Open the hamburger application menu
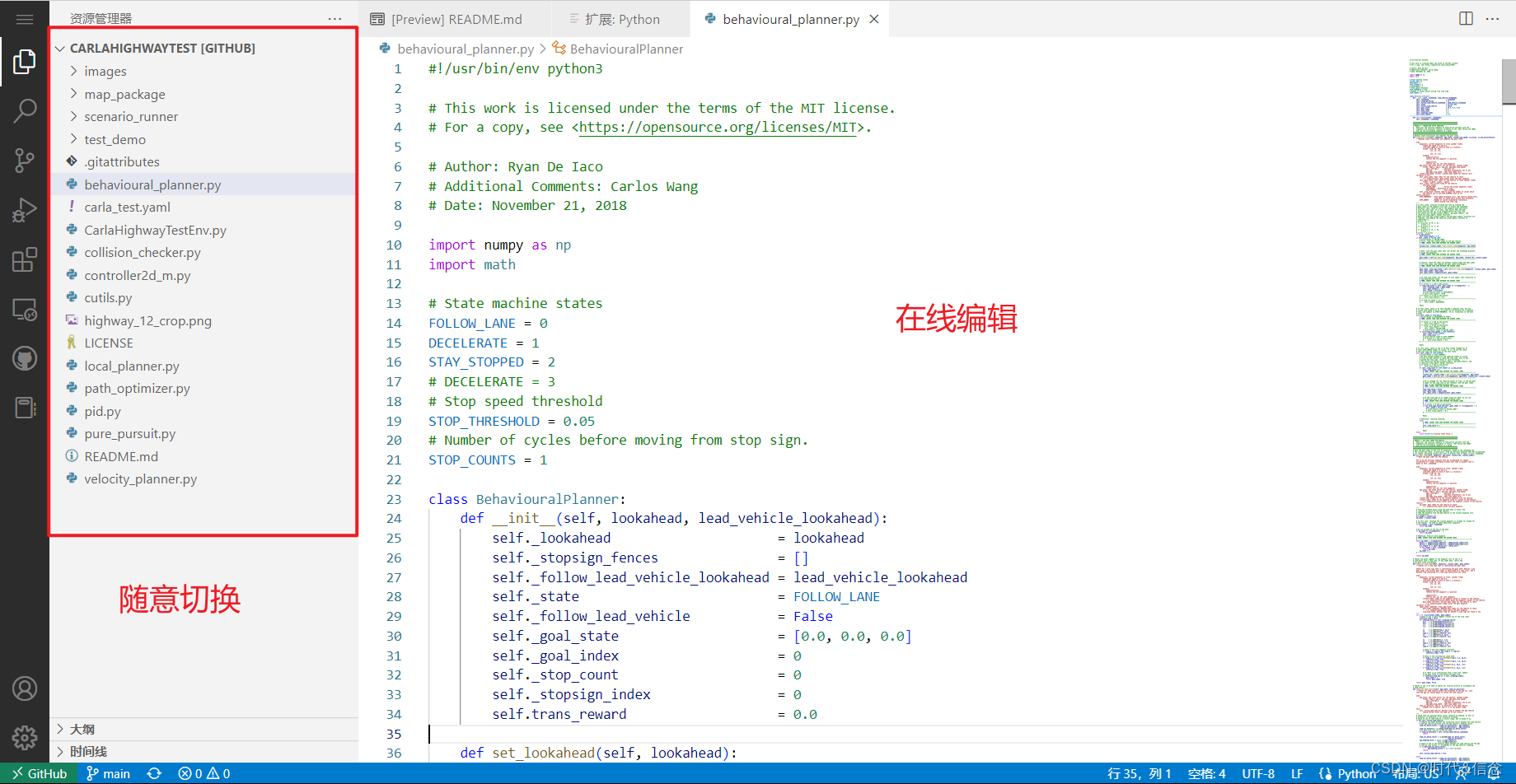This screenshot has width=1516, height=784. tap(25, 19)
